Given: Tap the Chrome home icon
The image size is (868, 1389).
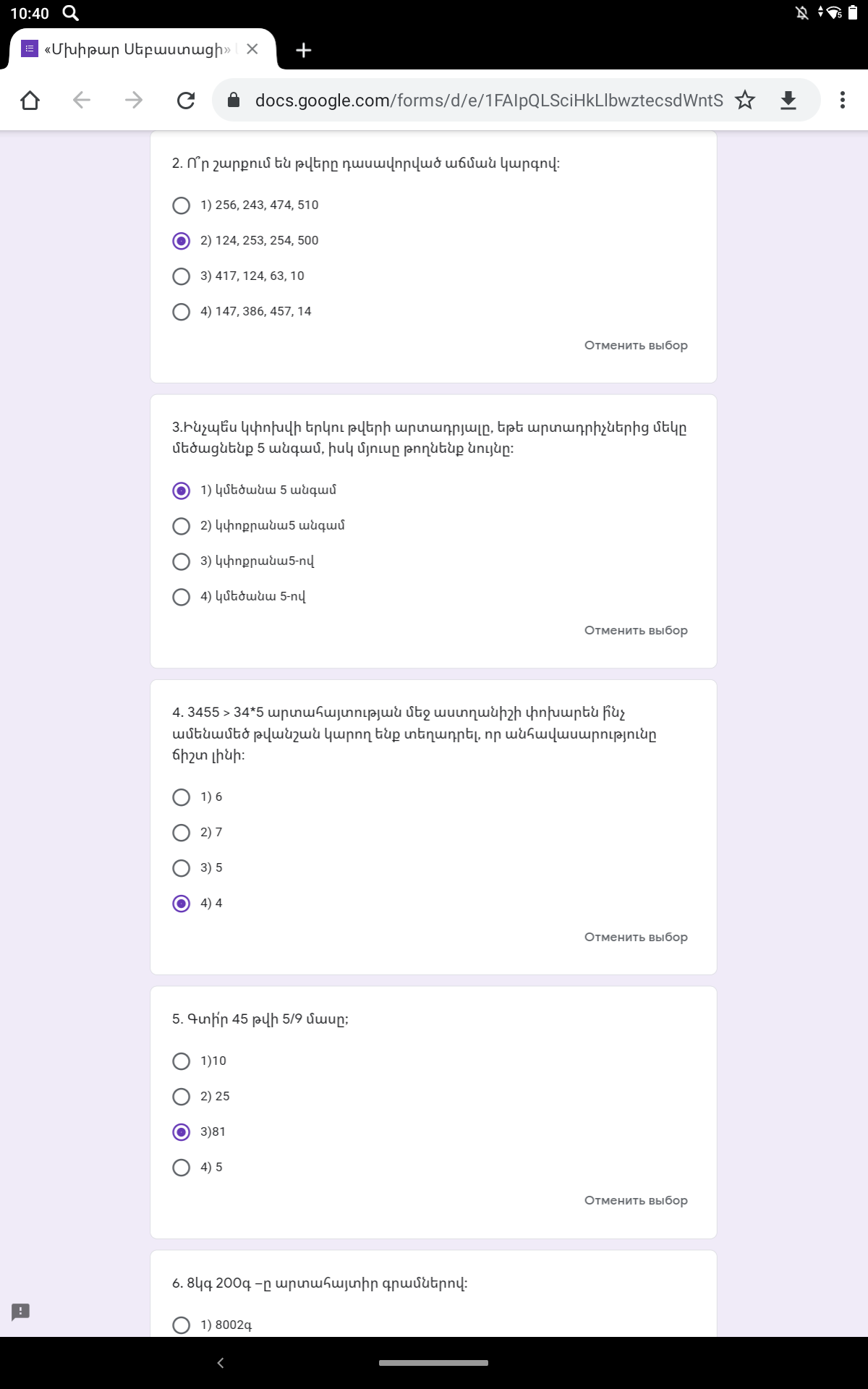Looking at the screenshot, I should point(30,100).
